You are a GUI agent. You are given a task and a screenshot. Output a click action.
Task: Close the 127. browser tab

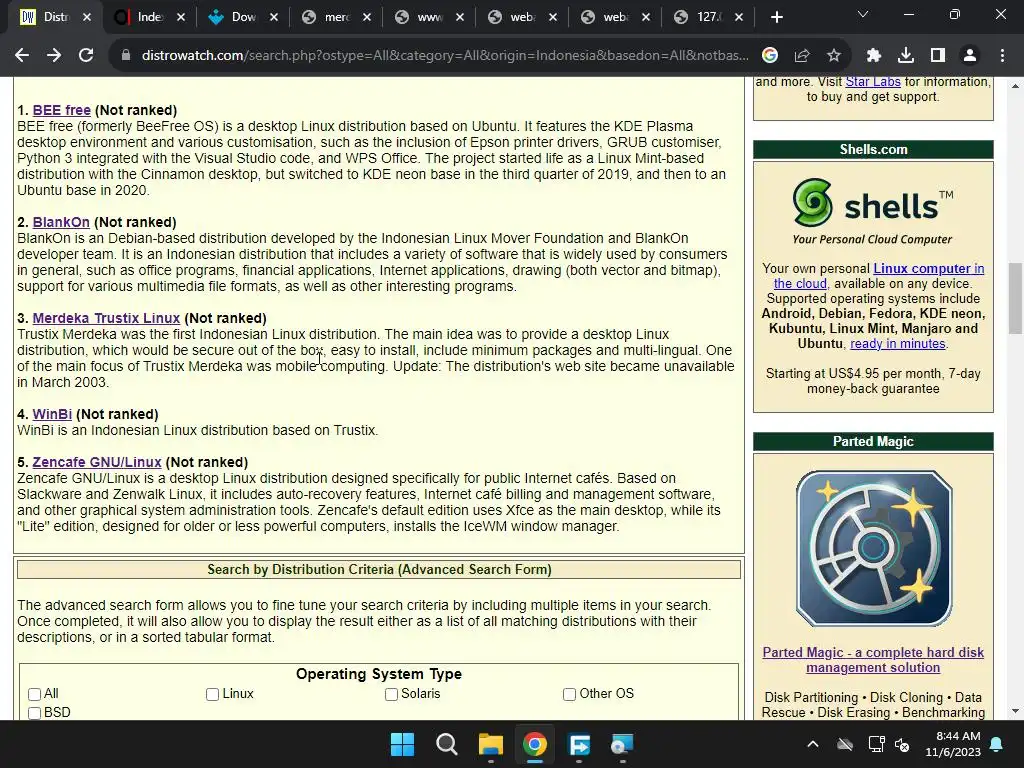(x=739, y=18)
